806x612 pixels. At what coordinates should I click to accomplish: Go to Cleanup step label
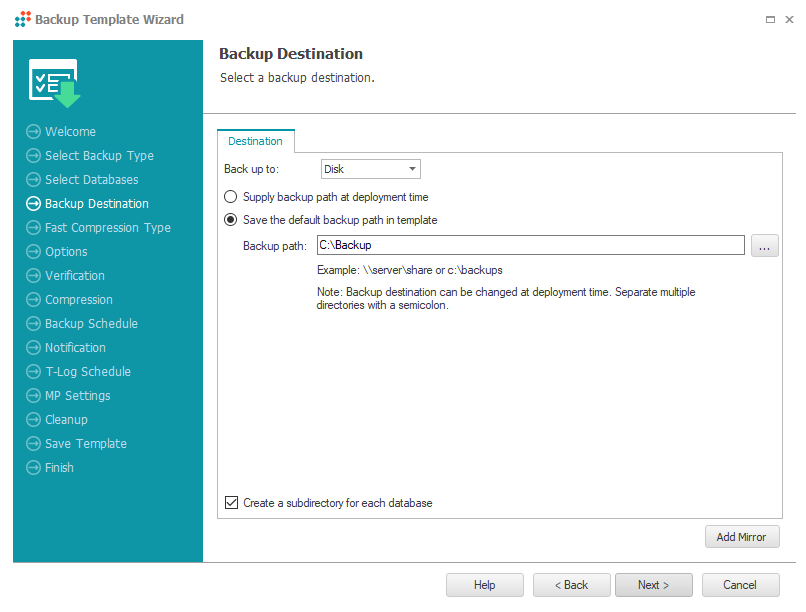click(66, 419)
